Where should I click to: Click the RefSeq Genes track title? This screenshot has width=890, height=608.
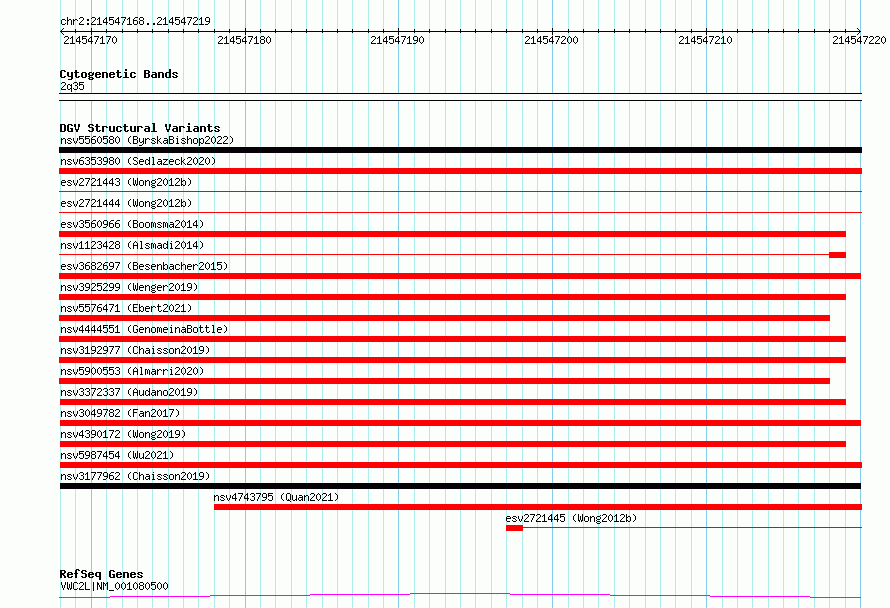tap(101, 574)
